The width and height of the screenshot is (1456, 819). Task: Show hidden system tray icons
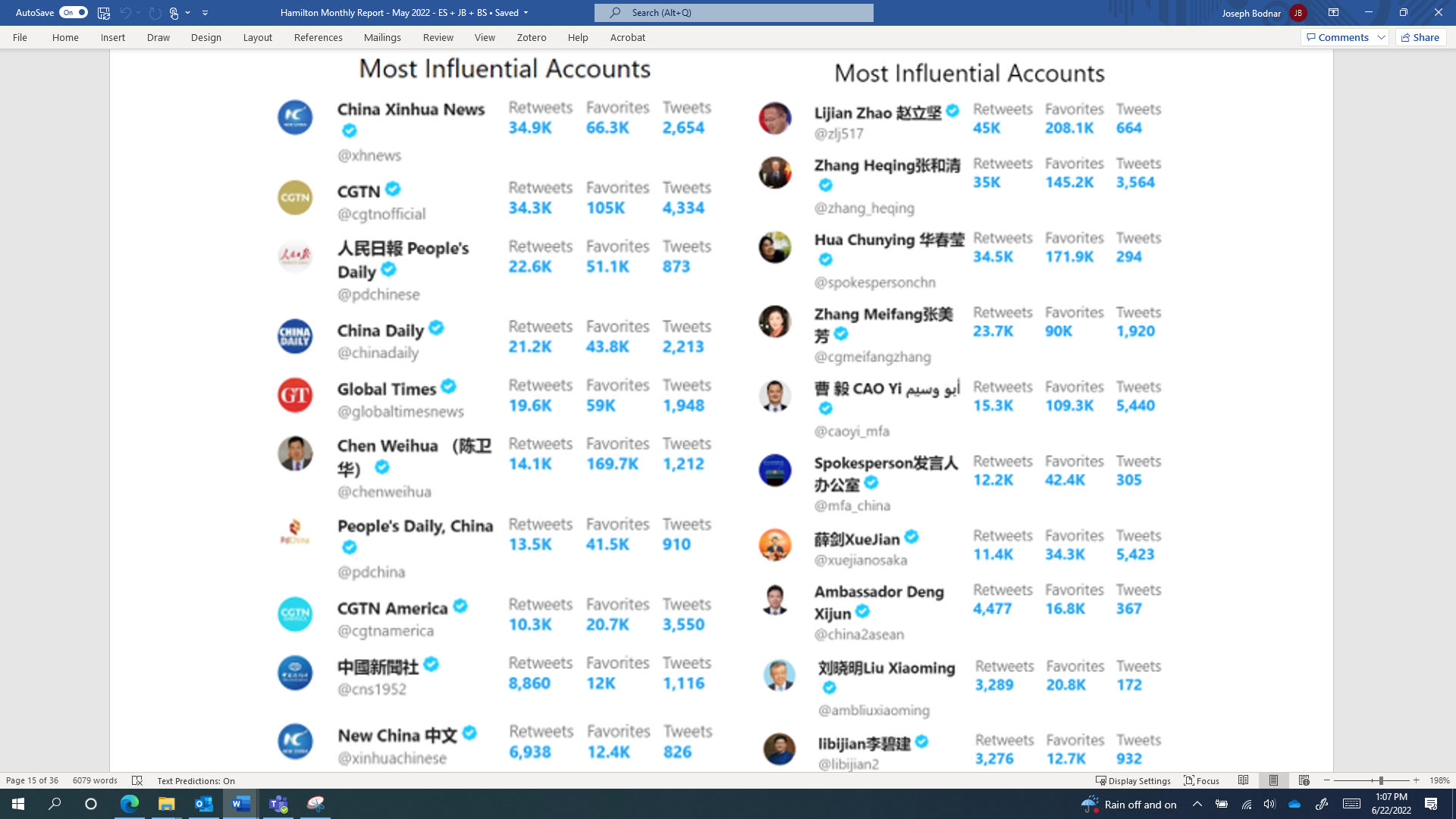pyautogui.click(x=1197, y=804)
